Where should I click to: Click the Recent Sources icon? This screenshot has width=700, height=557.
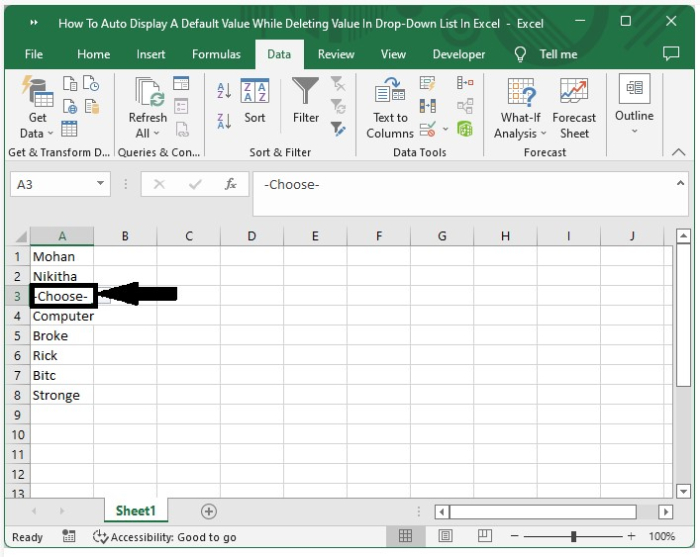pyautogui.click(x=91, y=83)
